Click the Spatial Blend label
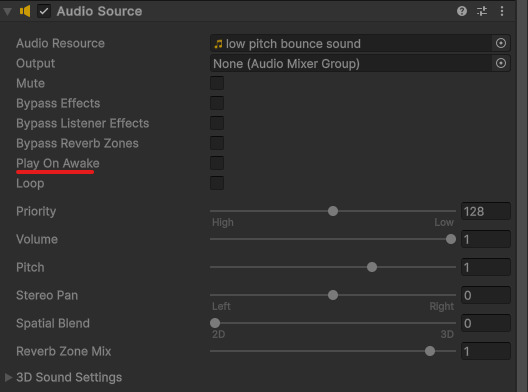The image size is (528, 392). (53, 323)
